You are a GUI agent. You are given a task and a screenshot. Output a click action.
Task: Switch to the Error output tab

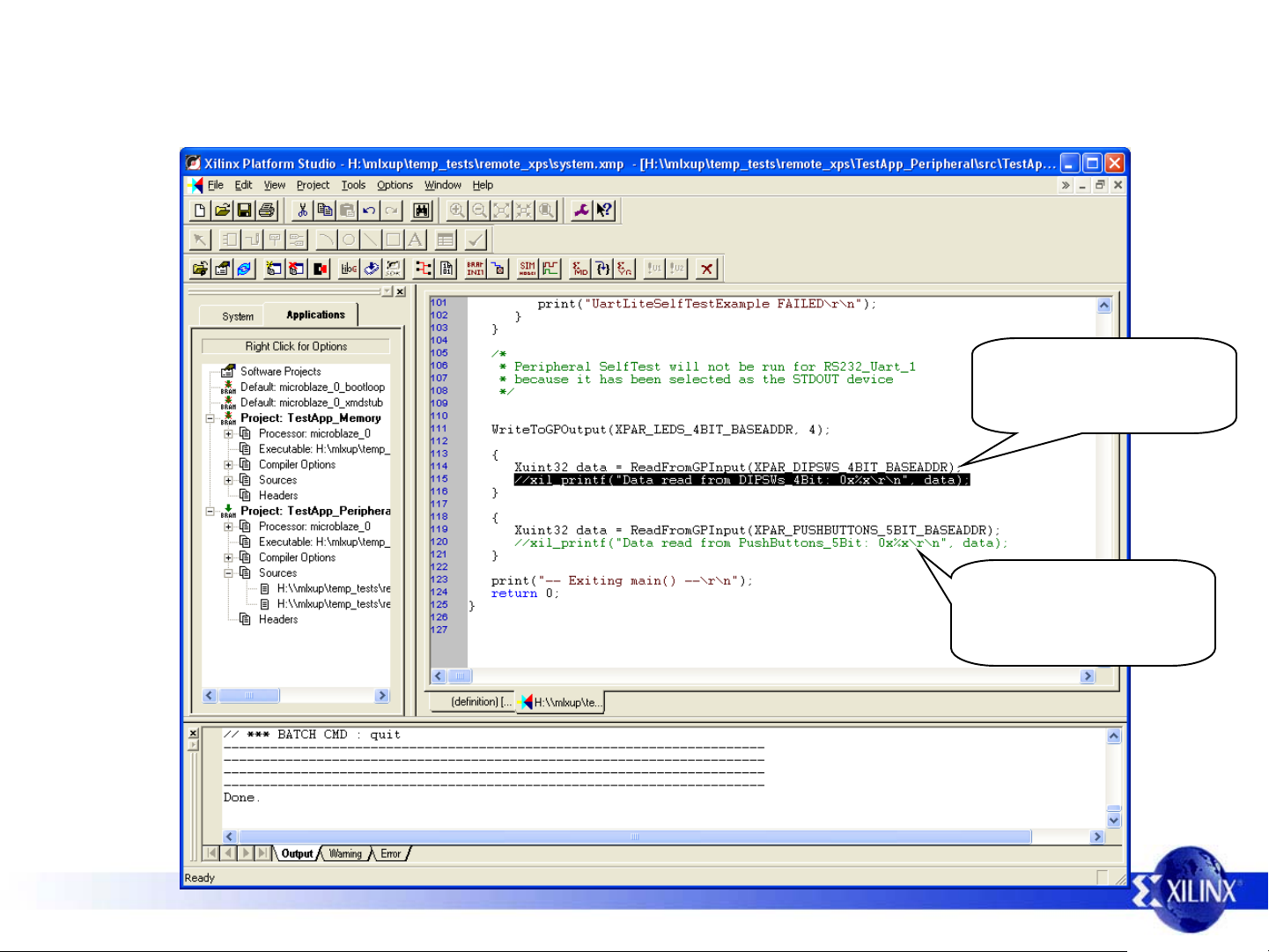point(390,853)
